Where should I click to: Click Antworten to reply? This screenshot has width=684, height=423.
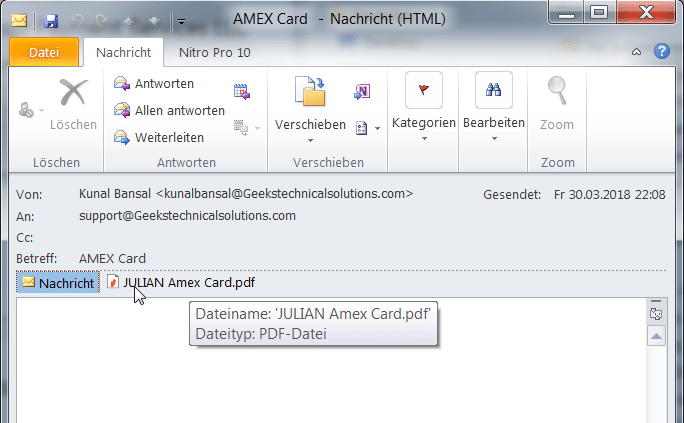coord(154,83)
